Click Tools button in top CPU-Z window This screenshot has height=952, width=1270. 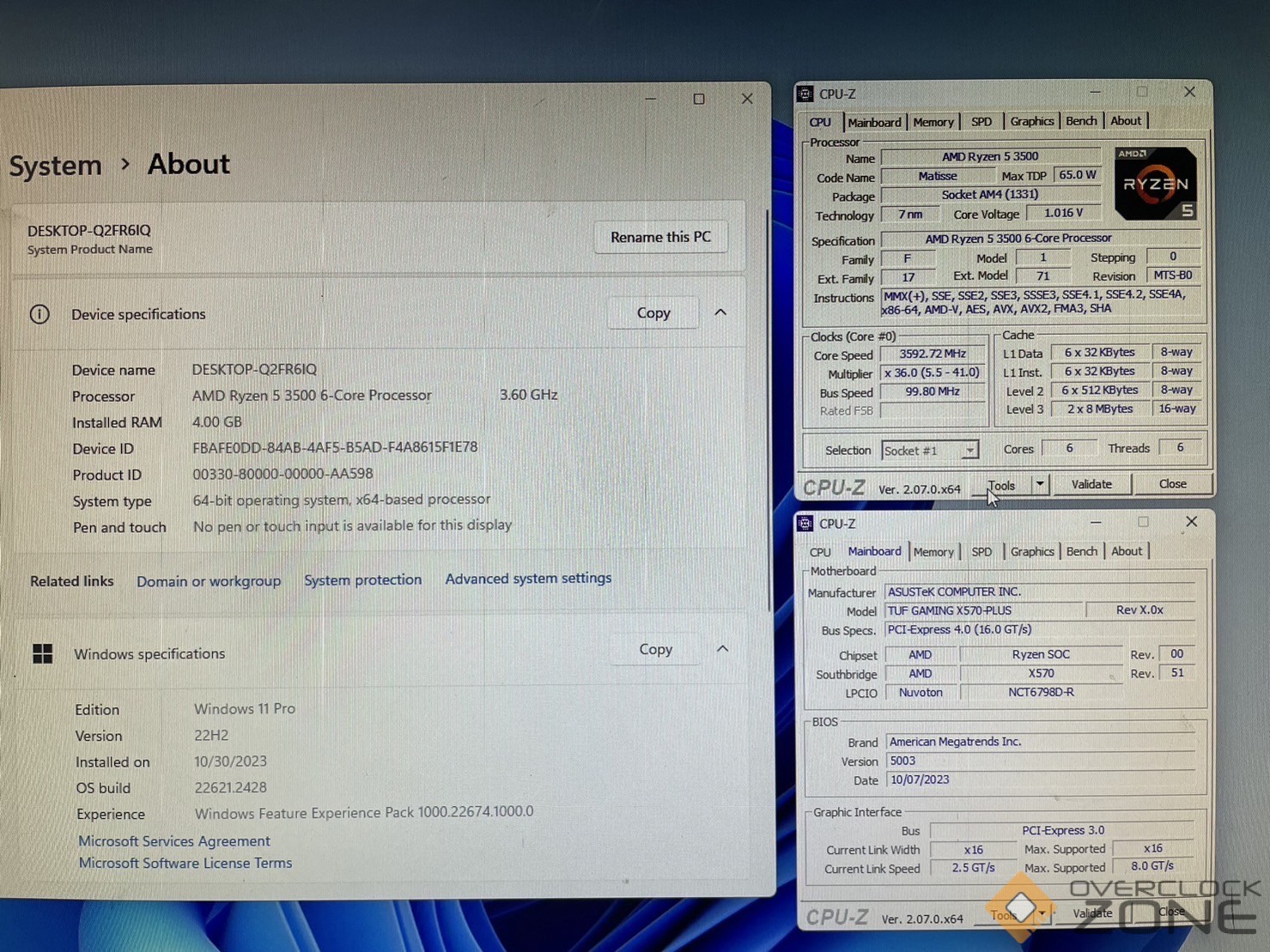(1001, 485)
